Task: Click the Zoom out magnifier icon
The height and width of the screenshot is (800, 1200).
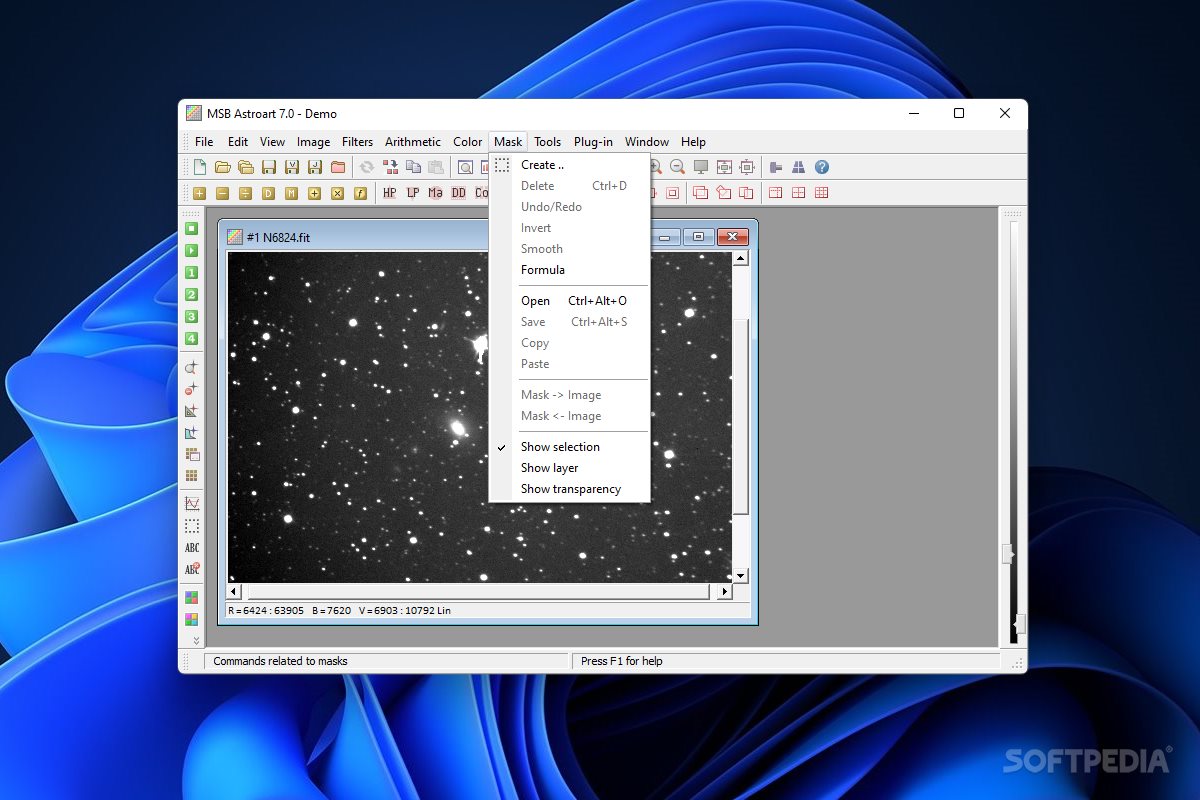Action: [677, 167]
